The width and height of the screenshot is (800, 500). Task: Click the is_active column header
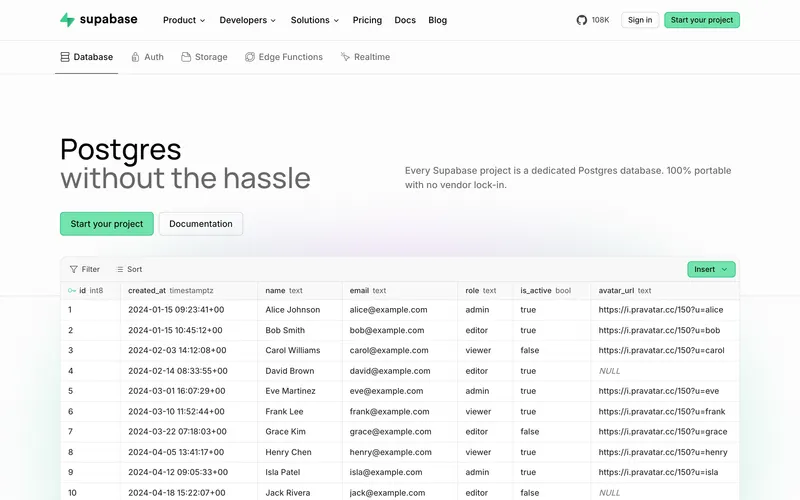coord(552,290)
